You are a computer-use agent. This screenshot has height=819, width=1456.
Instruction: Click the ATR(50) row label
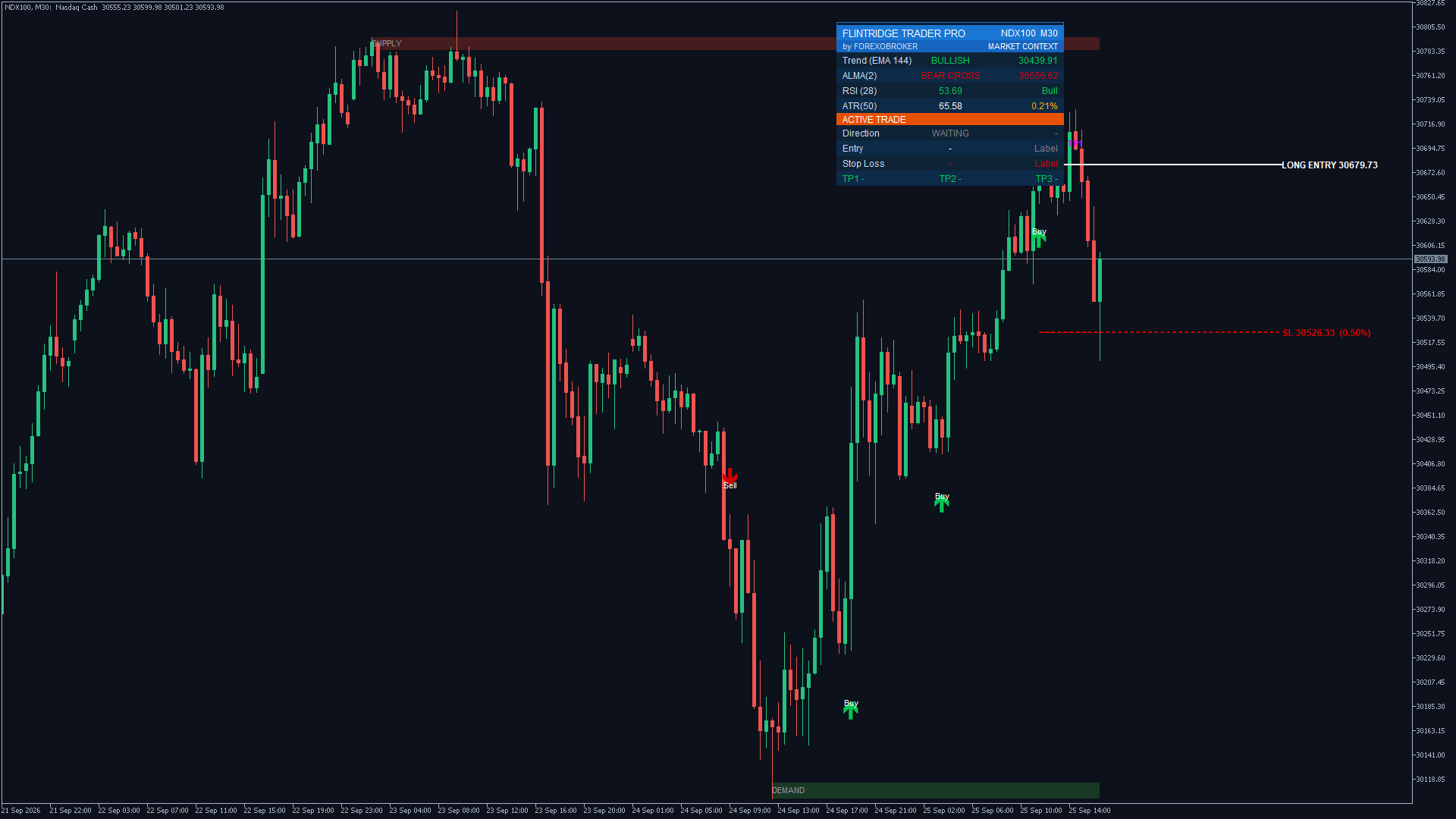click(859, 106)
